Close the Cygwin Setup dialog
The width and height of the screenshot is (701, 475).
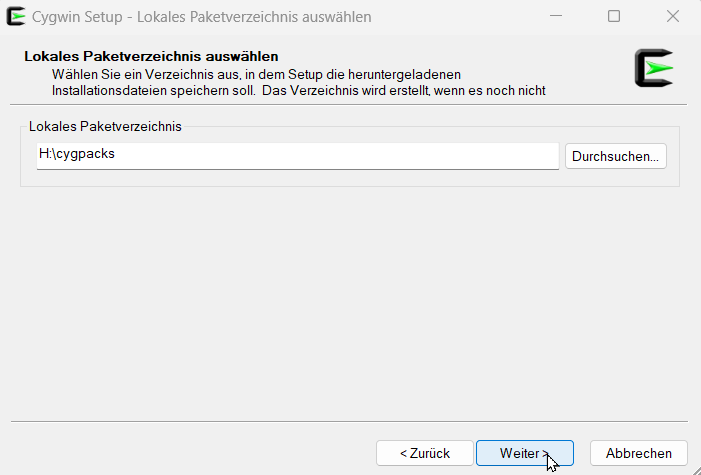click(671, 16)
